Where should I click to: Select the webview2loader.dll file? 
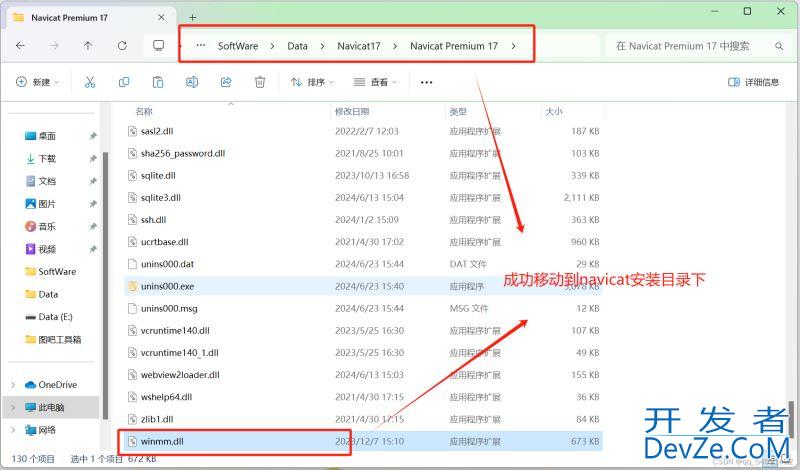[x=180, y=375]
